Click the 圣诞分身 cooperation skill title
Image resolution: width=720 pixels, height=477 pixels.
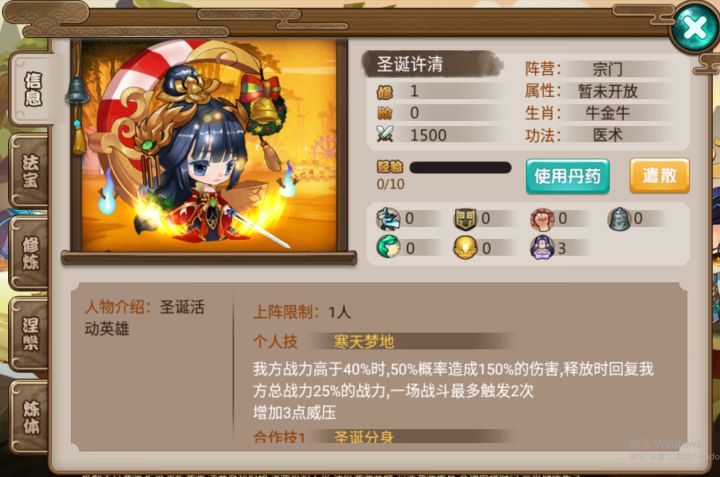pos(364,437)
